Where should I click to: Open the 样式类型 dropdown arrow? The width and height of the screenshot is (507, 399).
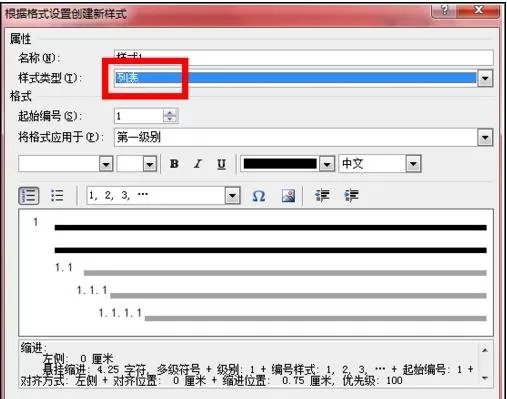(485, 79)
